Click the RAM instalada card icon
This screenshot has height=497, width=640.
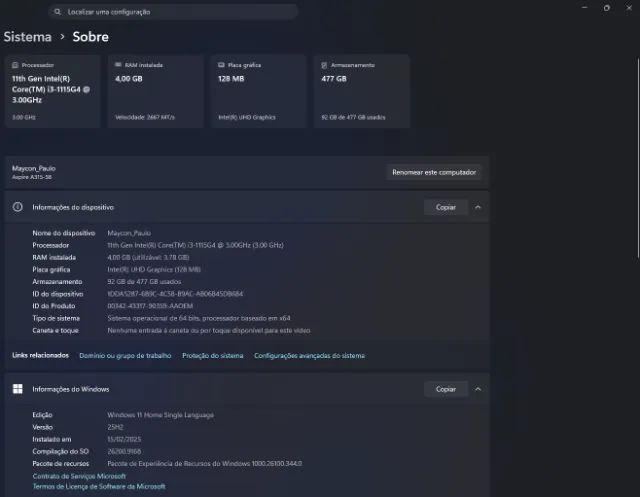click(118, 64)
